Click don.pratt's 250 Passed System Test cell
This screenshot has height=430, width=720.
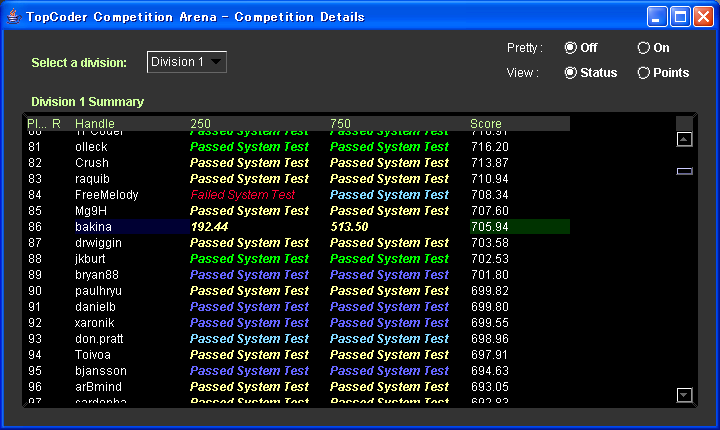coord(249,339)
